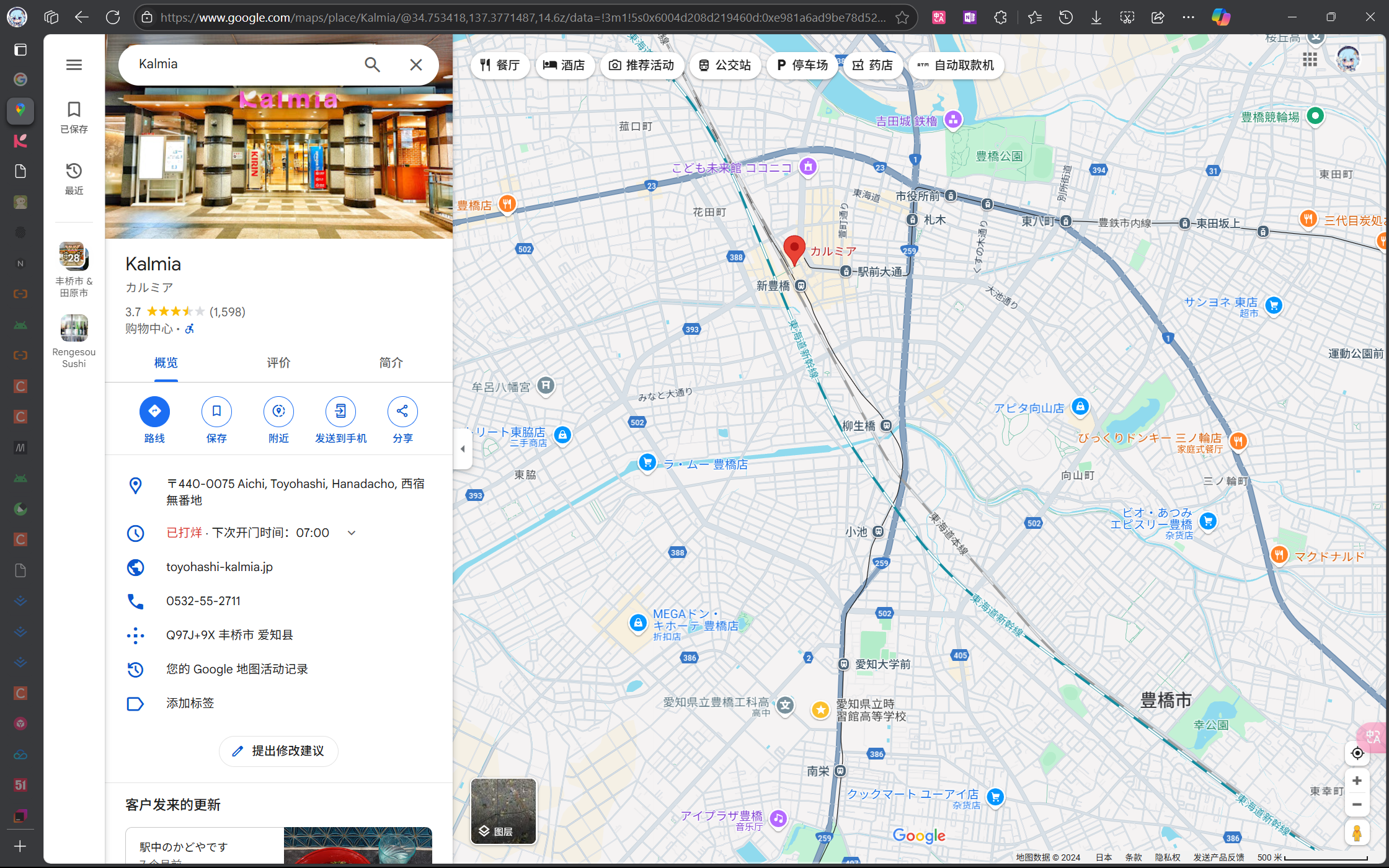Copy the plus code Q97J+9X
The height and width of the screenshot is (868, 1389).
click(x=229, y=635)
